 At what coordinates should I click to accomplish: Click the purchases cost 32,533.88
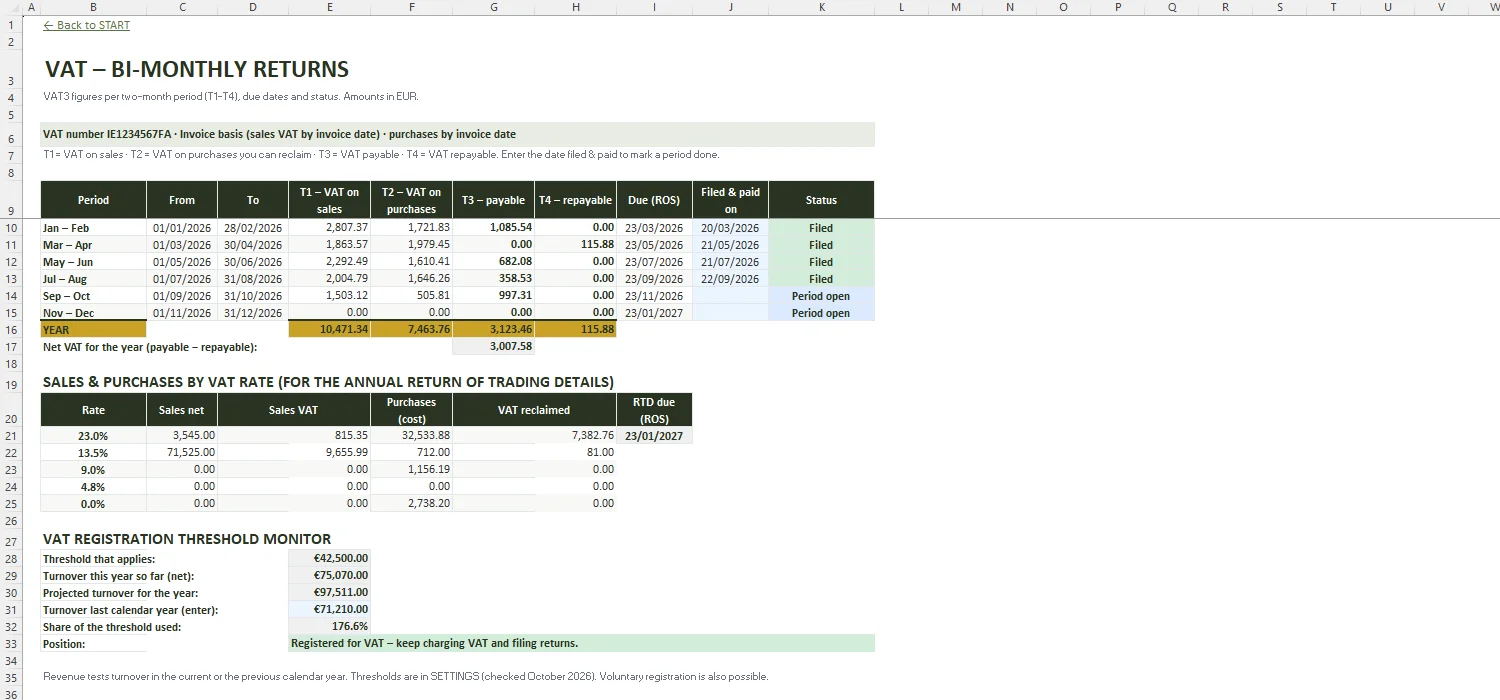(x=411, y=436)
